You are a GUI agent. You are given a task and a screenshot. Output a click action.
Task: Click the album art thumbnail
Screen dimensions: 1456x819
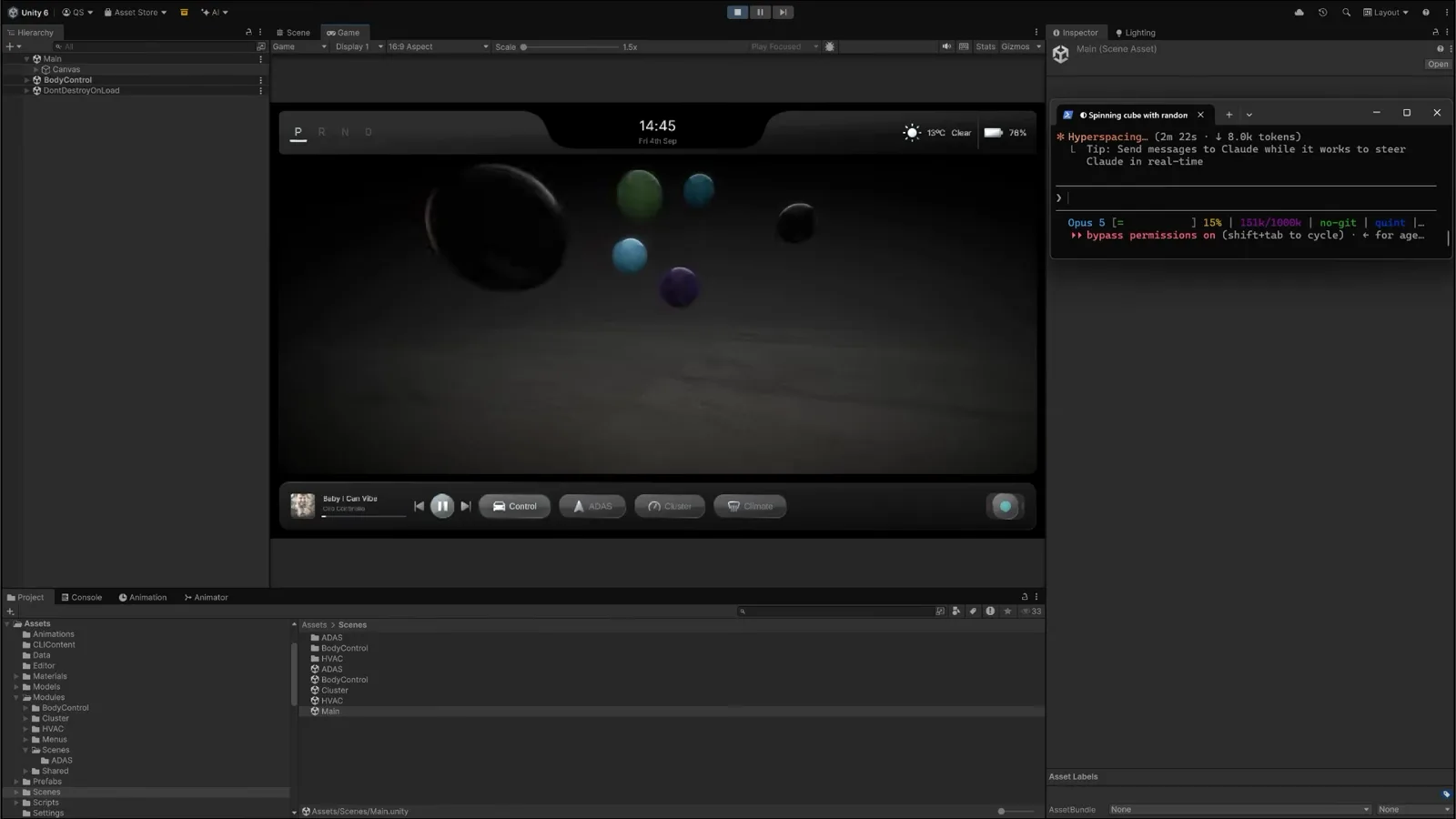pos(302,505)
